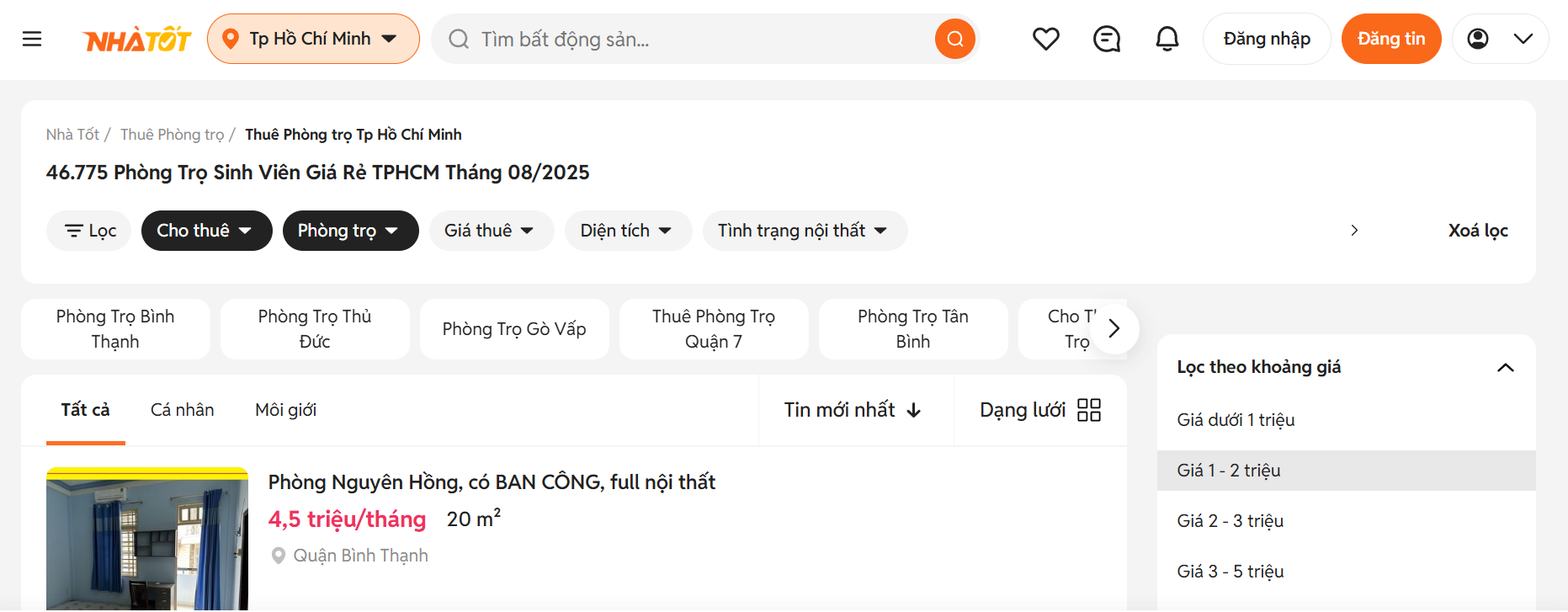Switch to the Môi giới tab
This screenshot has width=1568, height=612.
point(286,410)
